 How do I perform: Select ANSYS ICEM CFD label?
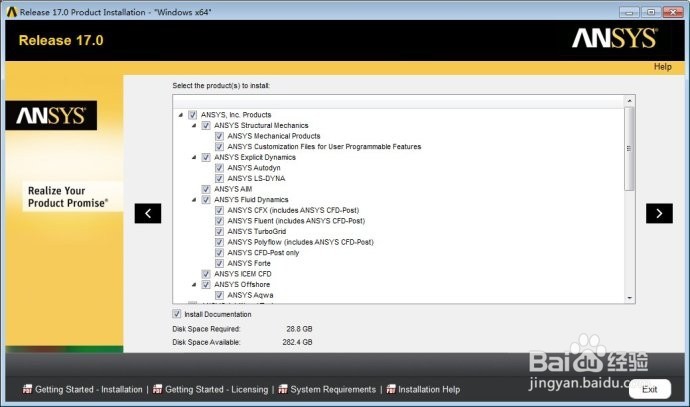pos(242,274)
